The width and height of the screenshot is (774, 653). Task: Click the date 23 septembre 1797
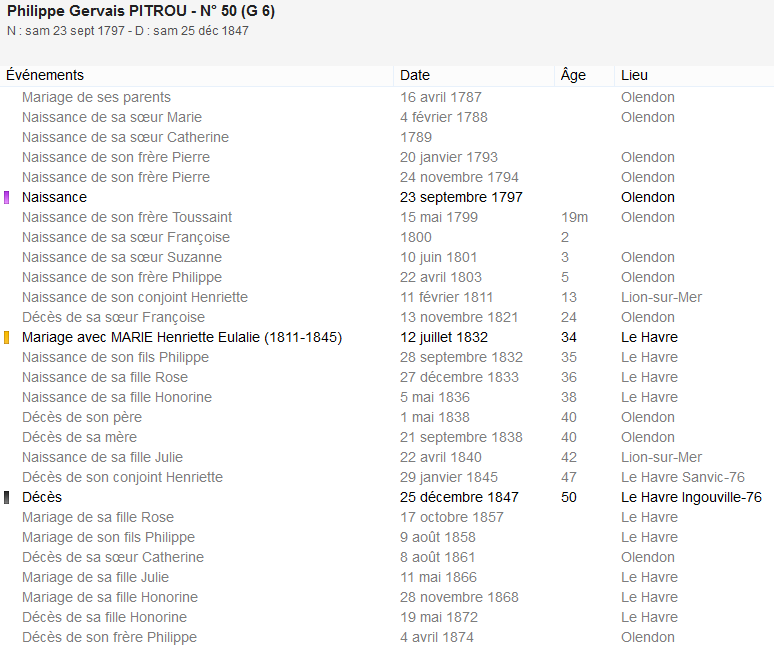[x=461, y=197]
